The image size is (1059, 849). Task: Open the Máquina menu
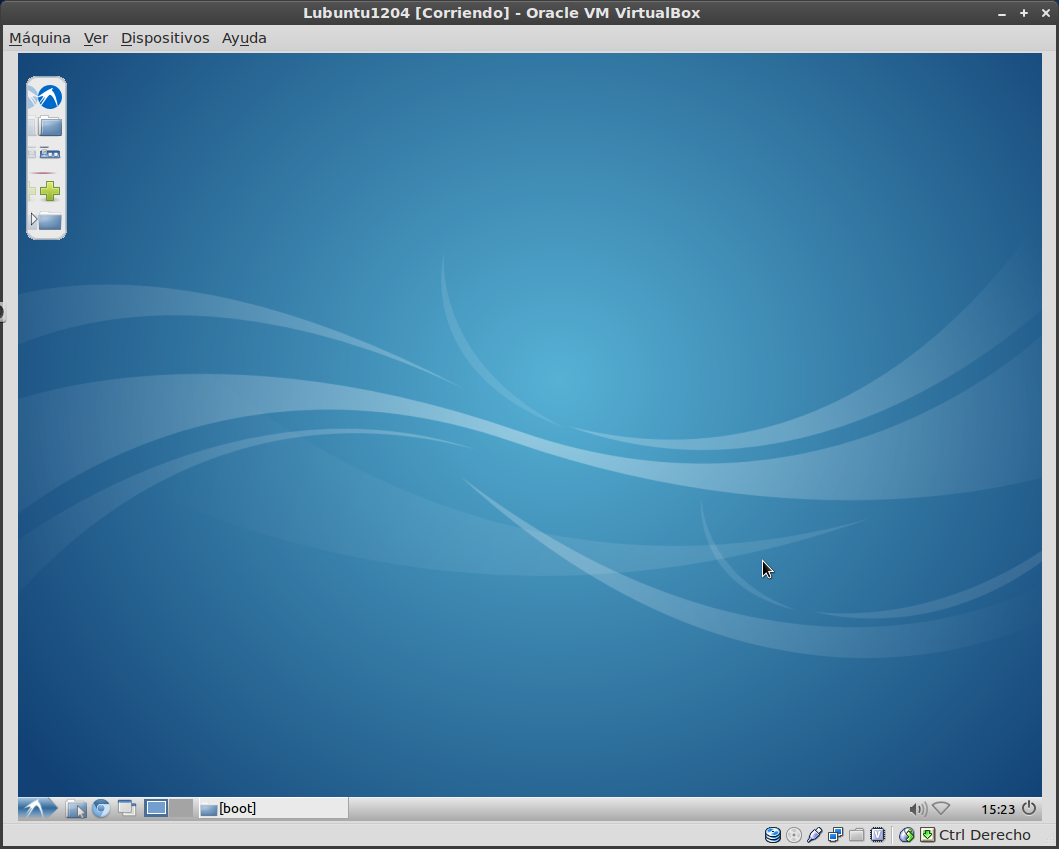(40, 38)
